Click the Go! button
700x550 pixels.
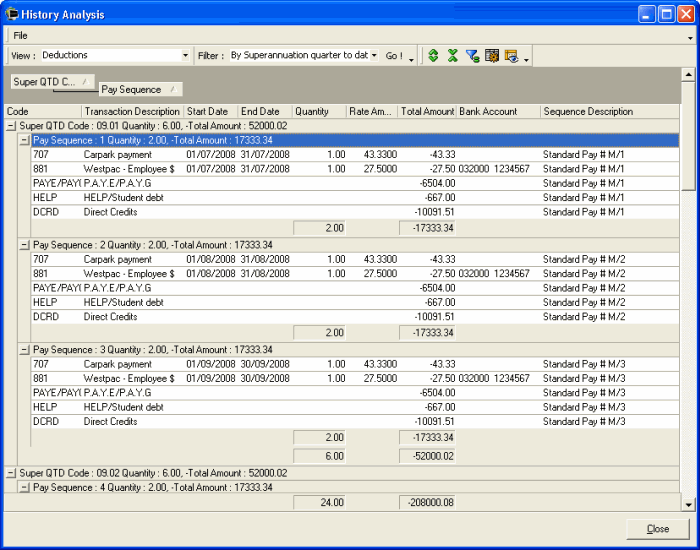click(393, 56)
